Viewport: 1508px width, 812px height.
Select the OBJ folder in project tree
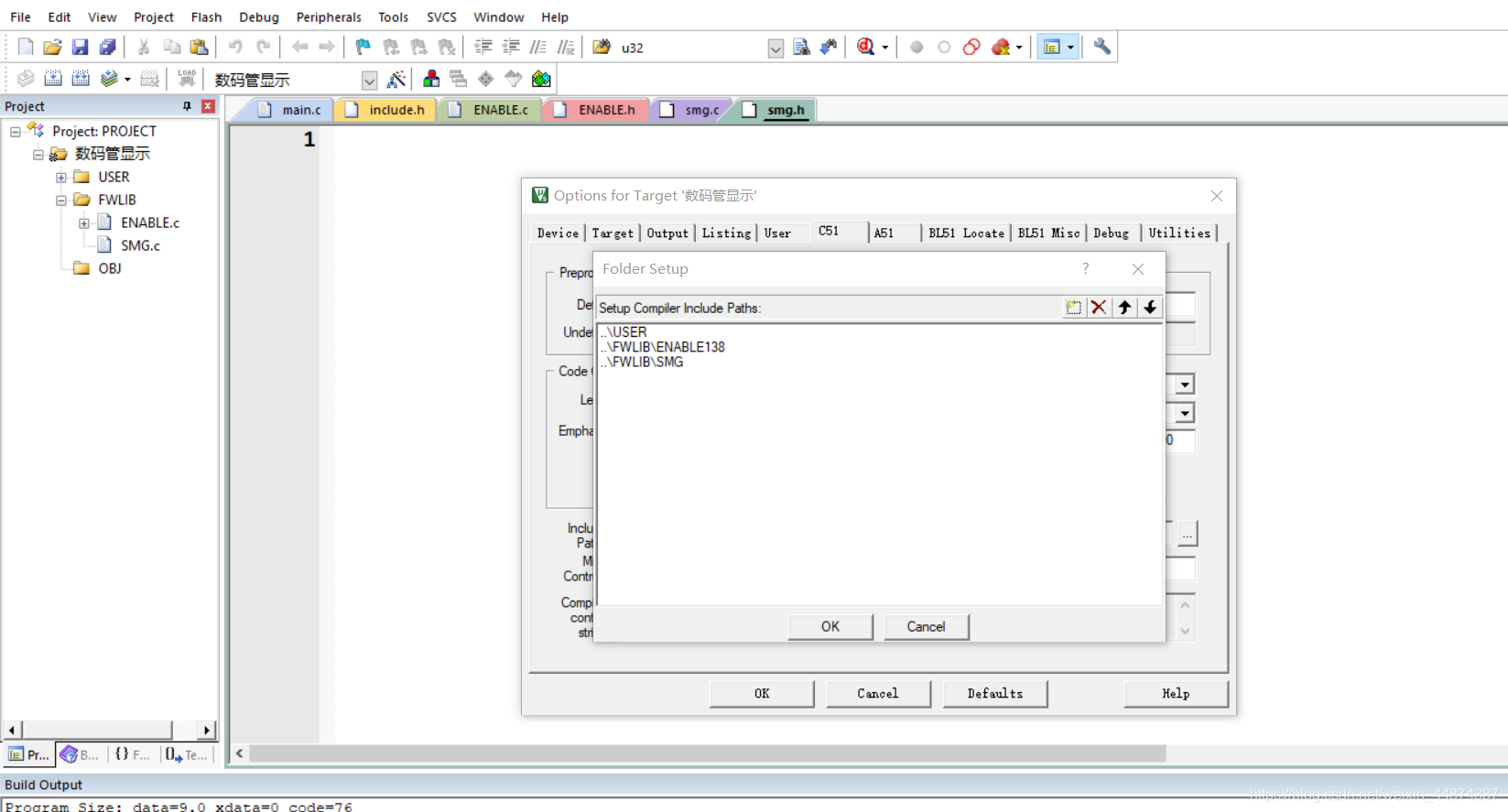110,268
